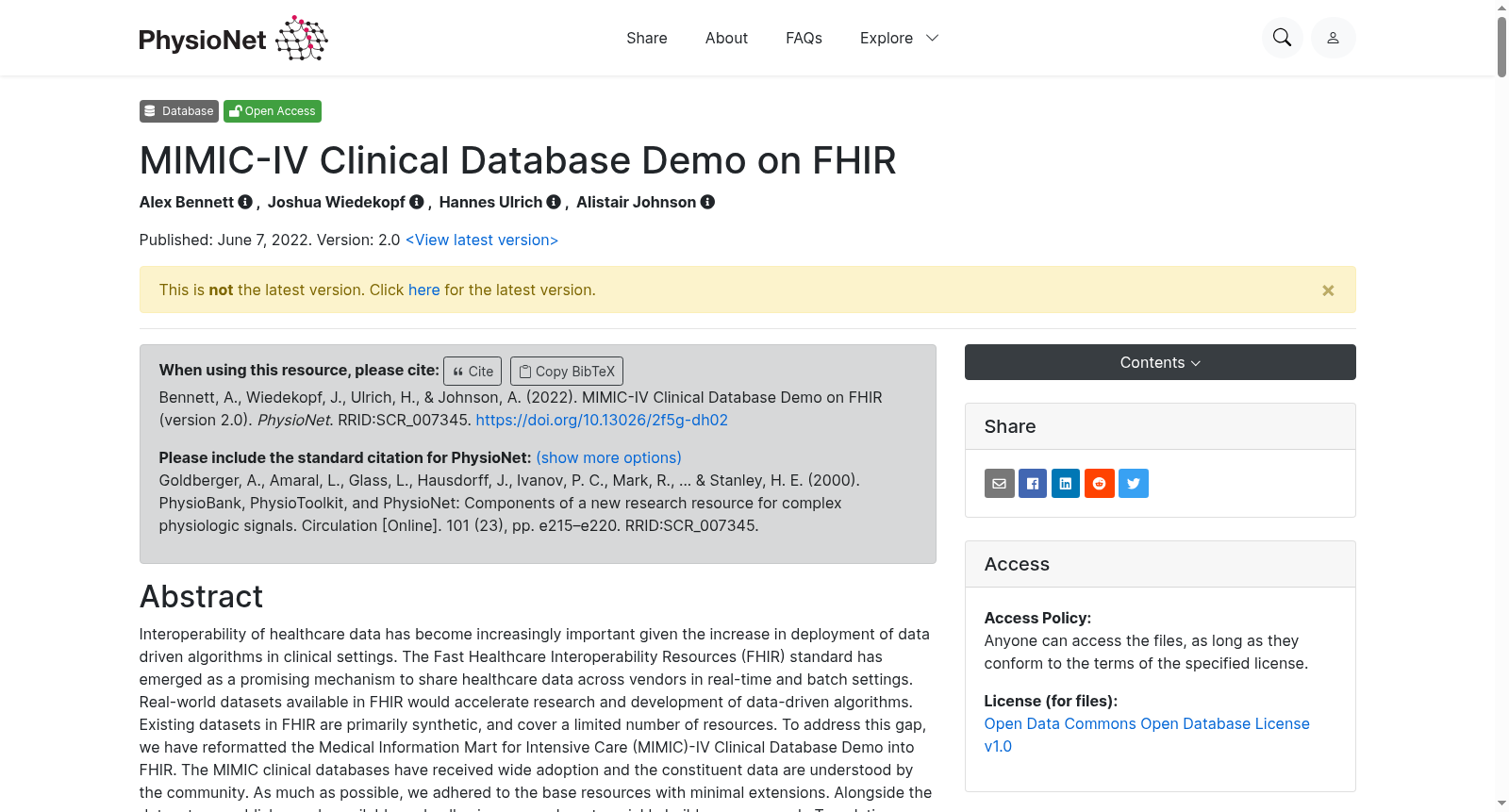Open the Share menu item
Viewport: 1509px width, 812px height.
point(647,38)
